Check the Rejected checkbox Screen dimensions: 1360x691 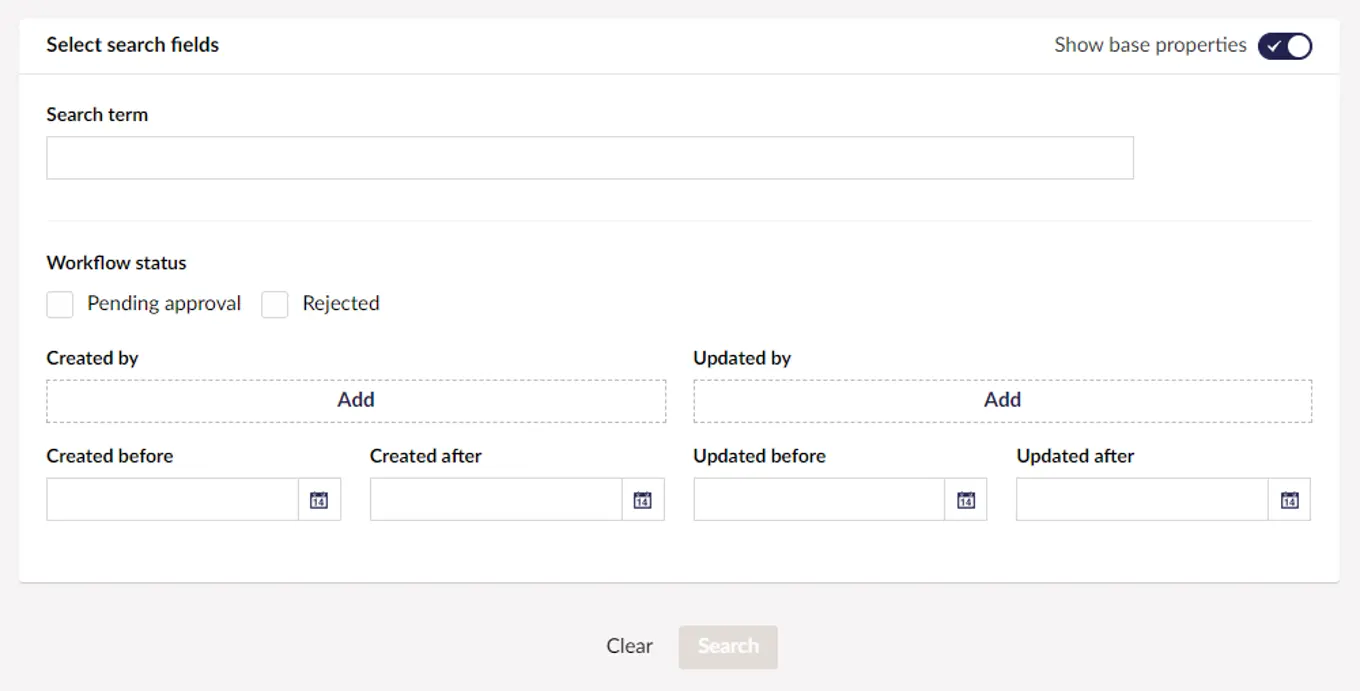click(275, 305)
